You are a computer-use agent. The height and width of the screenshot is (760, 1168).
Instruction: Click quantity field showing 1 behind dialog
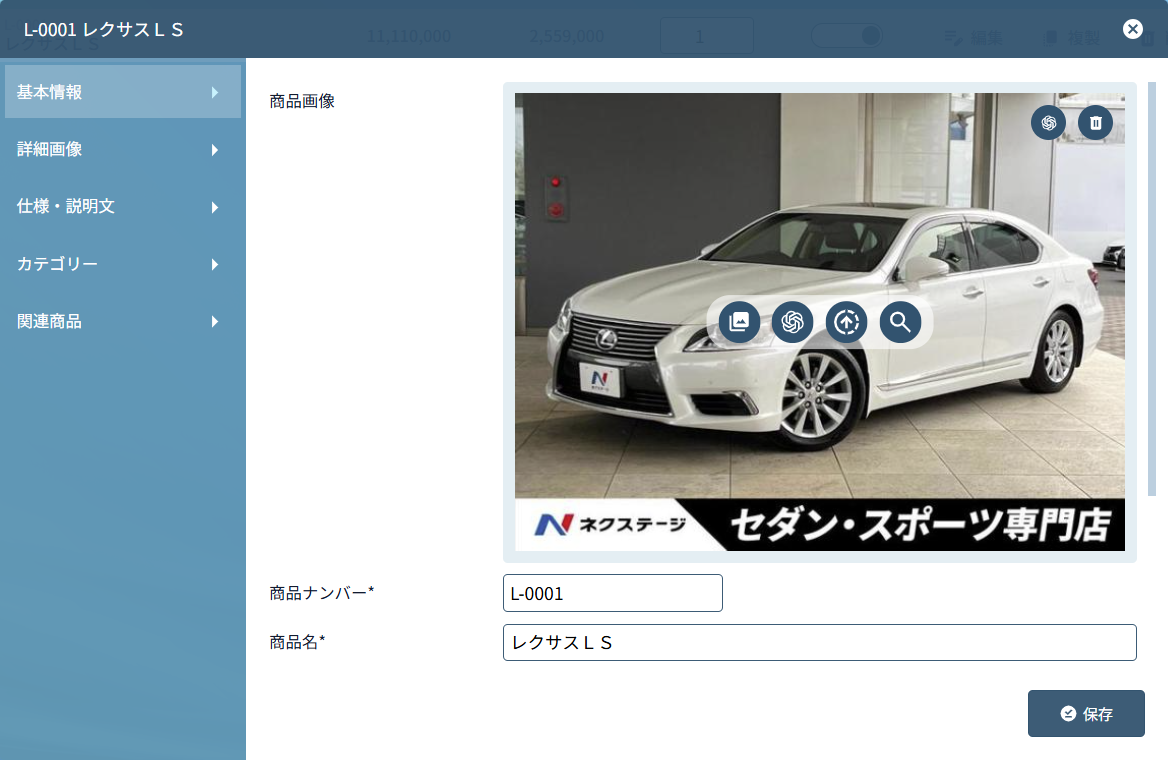coord(706,36)
